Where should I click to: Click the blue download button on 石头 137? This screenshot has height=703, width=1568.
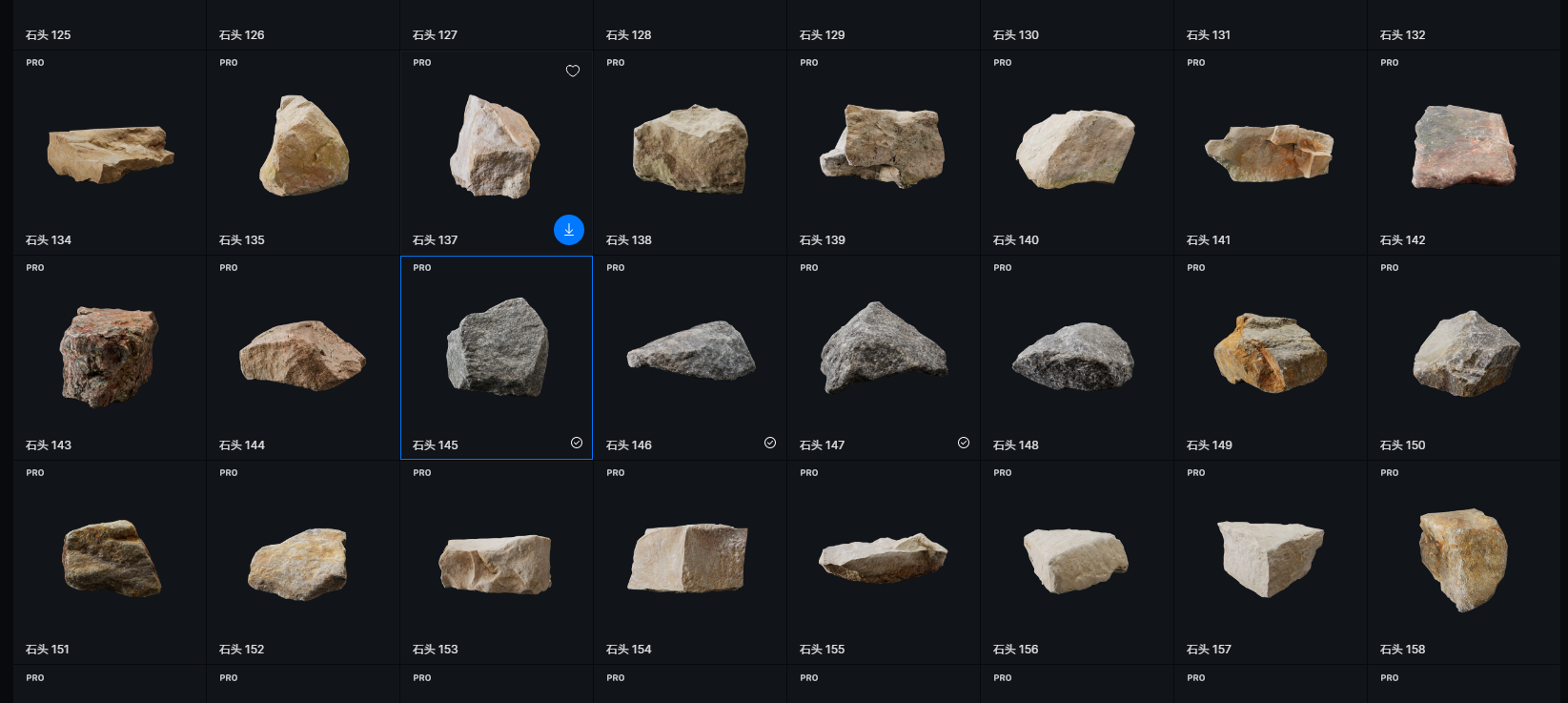569,230
